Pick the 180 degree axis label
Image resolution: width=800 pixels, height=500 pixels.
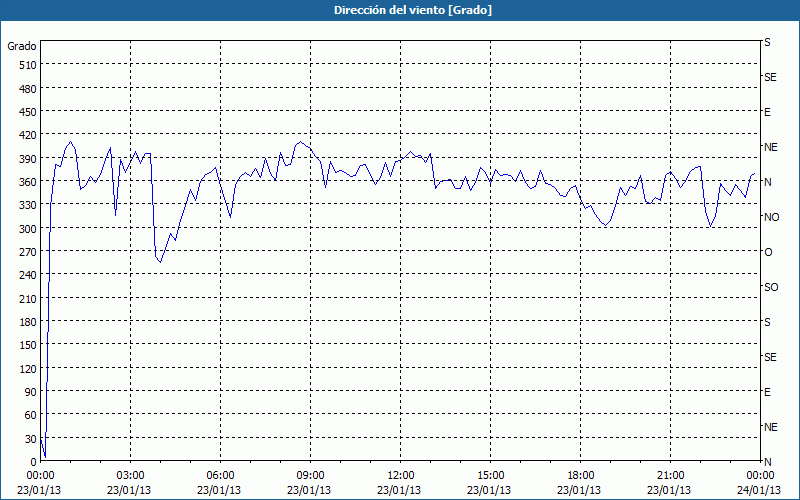coord(28,322)
